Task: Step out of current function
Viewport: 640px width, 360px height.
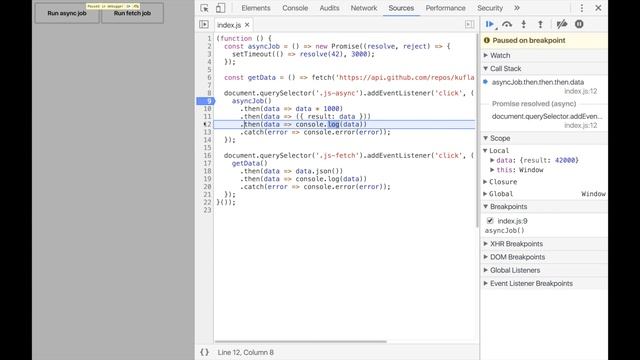Action: point(540,24)
